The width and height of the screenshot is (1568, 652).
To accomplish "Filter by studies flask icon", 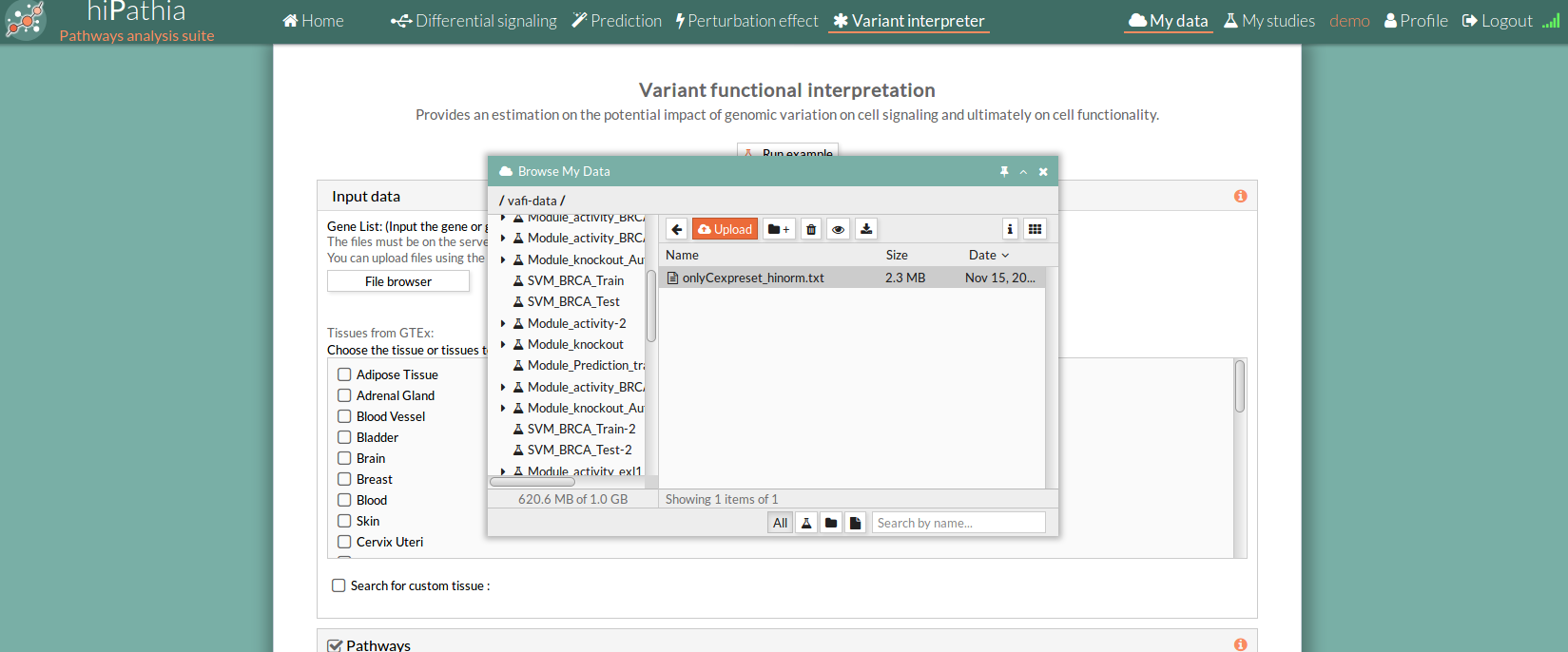I will [x=806, y=523].
